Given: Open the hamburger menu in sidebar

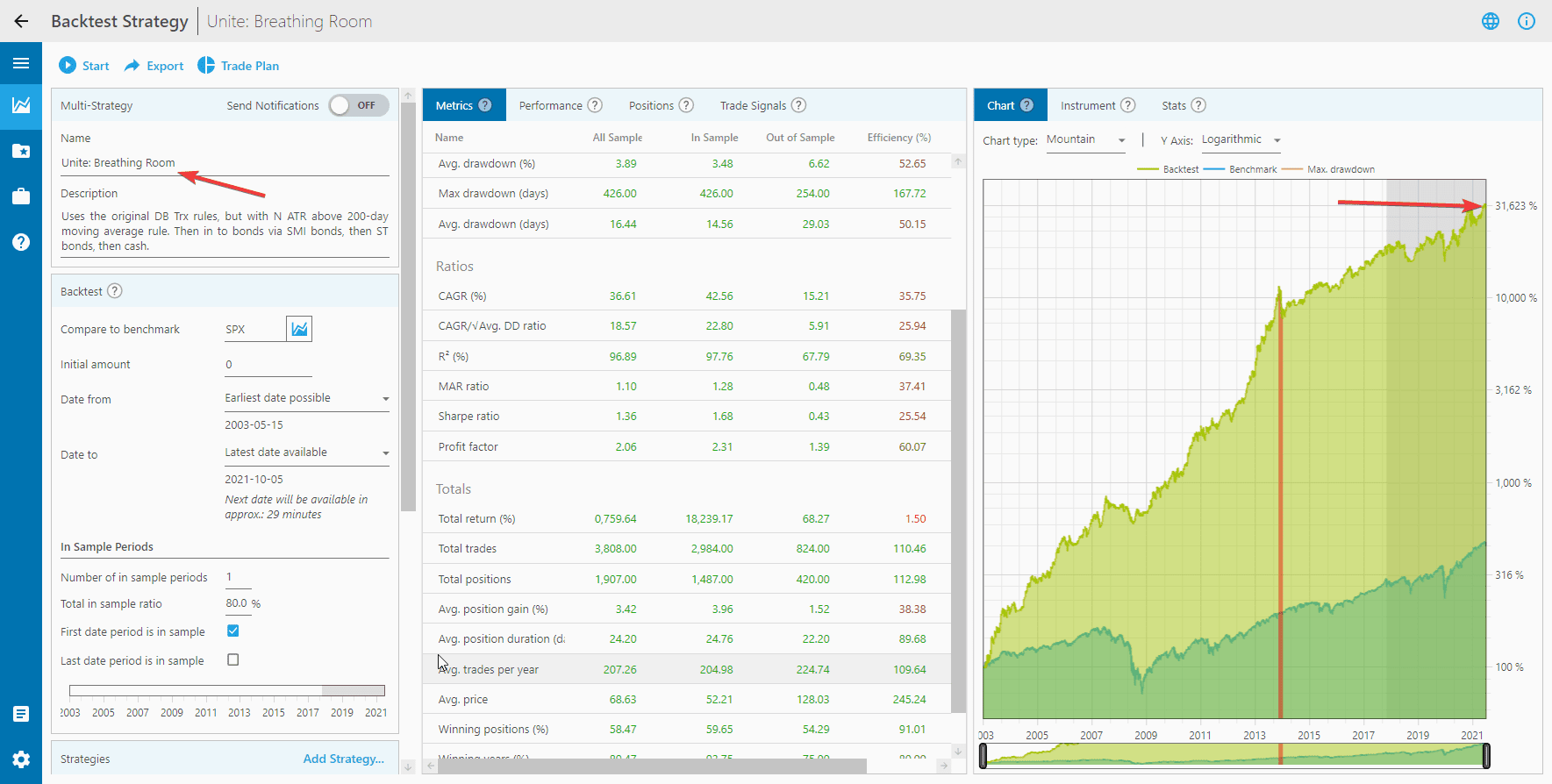Looking at the screenshot, I should click(x=21, y=63).
